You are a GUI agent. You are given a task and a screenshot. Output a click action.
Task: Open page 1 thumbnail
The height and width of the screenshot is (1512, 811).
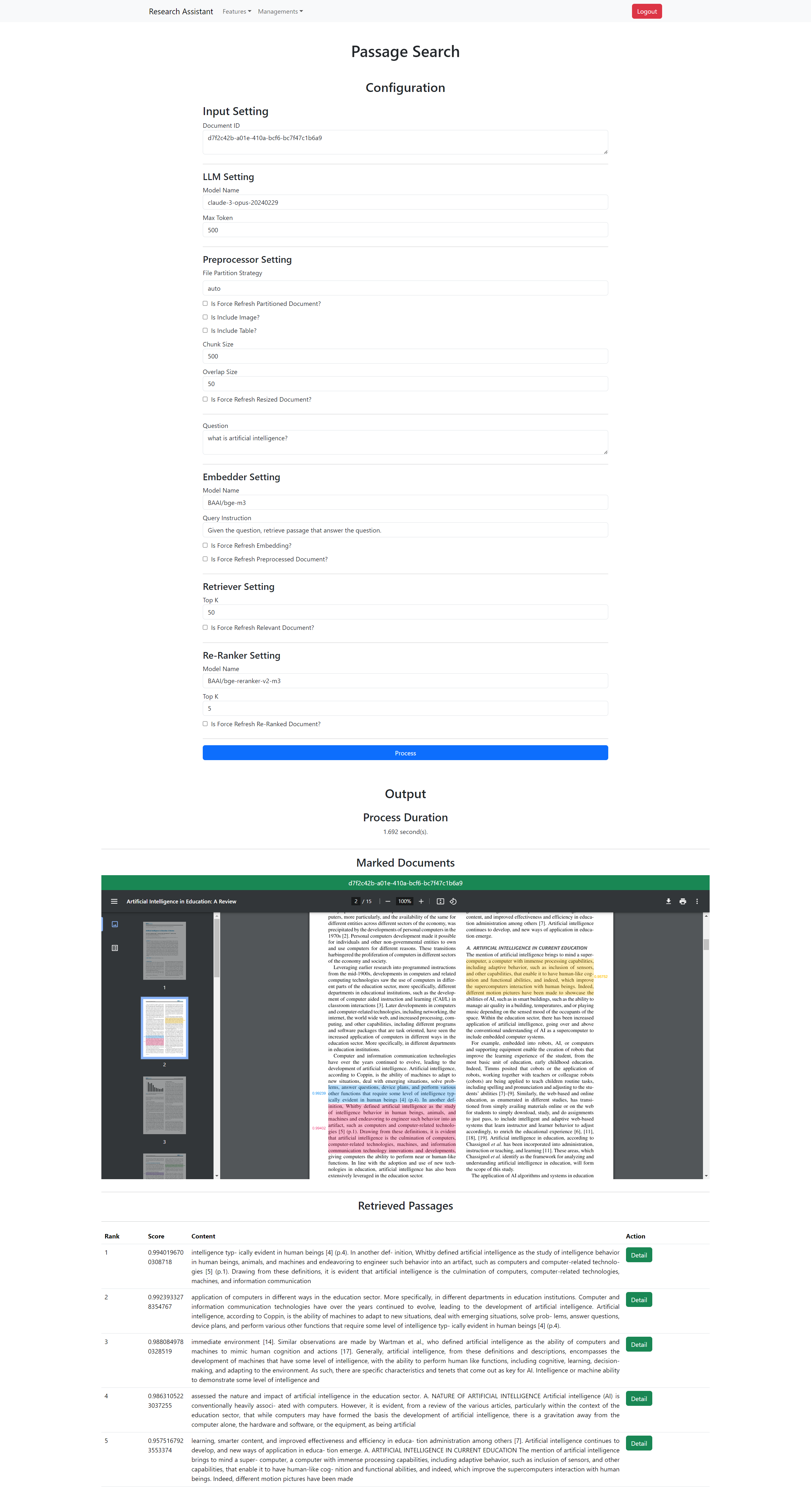coord(164,950)
